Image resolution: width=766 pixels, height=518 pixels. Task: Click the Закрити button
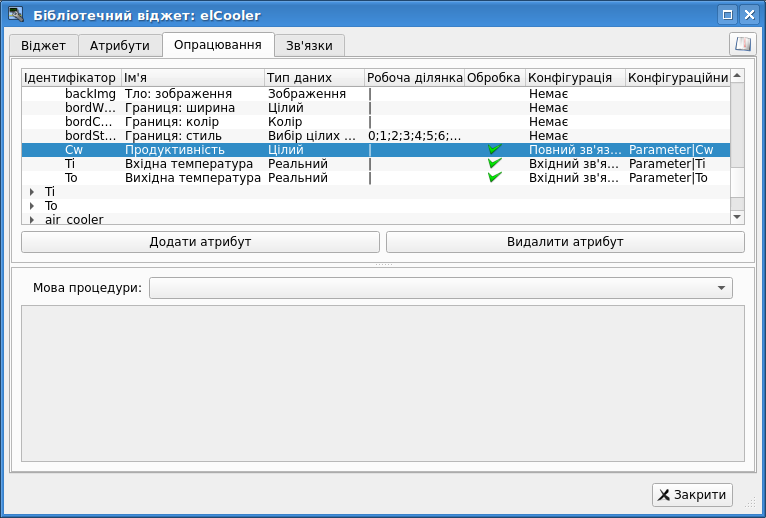(x=692, y=495)
